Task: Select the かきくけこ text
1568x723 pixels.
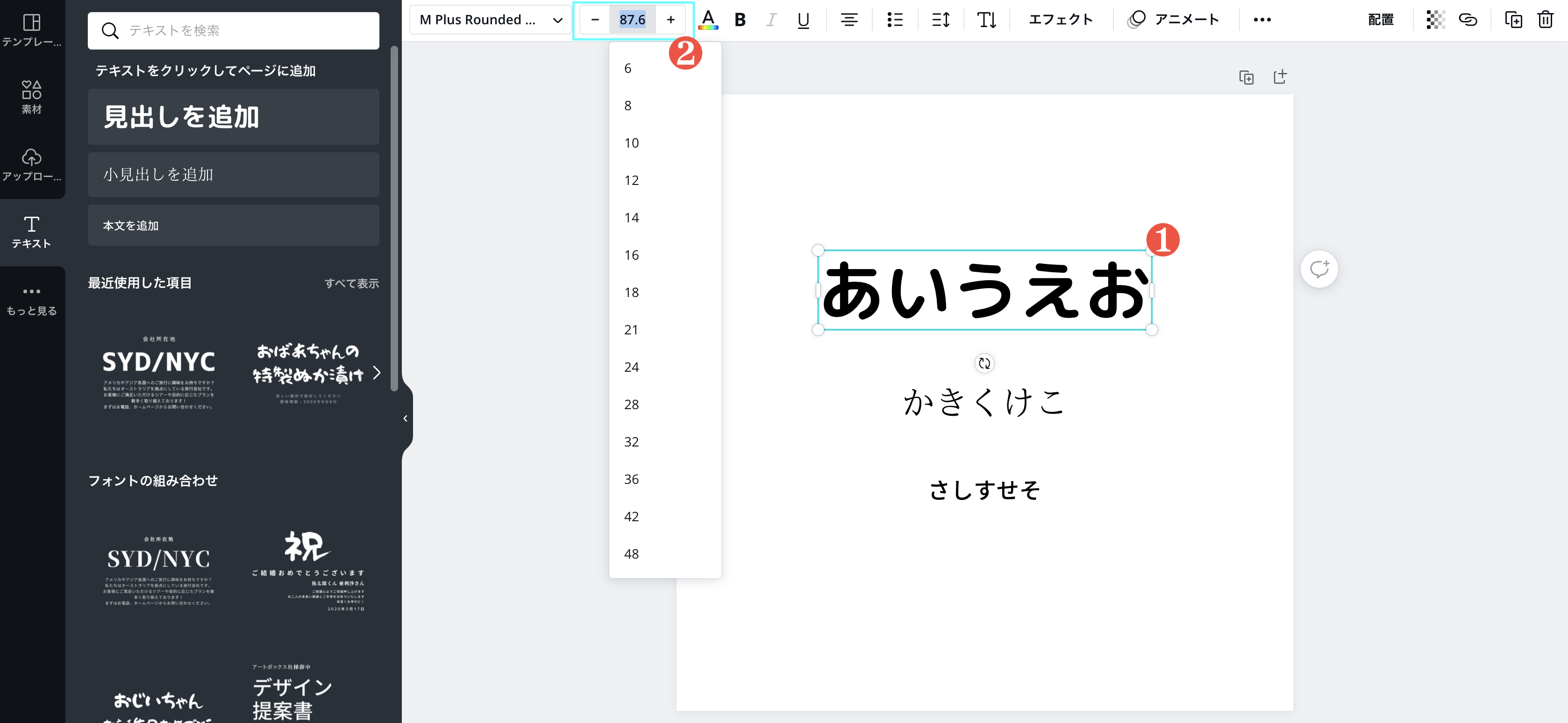Action: click(984, 402)
